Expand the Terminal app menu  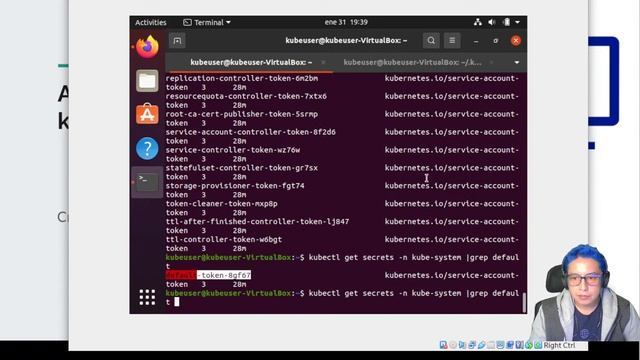[x=207, y=22]
